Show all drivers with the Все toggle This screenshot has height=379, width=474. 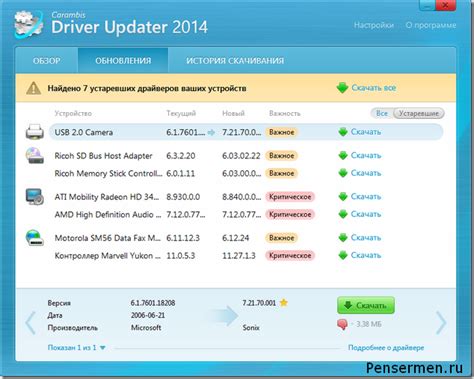click(382, 113)
